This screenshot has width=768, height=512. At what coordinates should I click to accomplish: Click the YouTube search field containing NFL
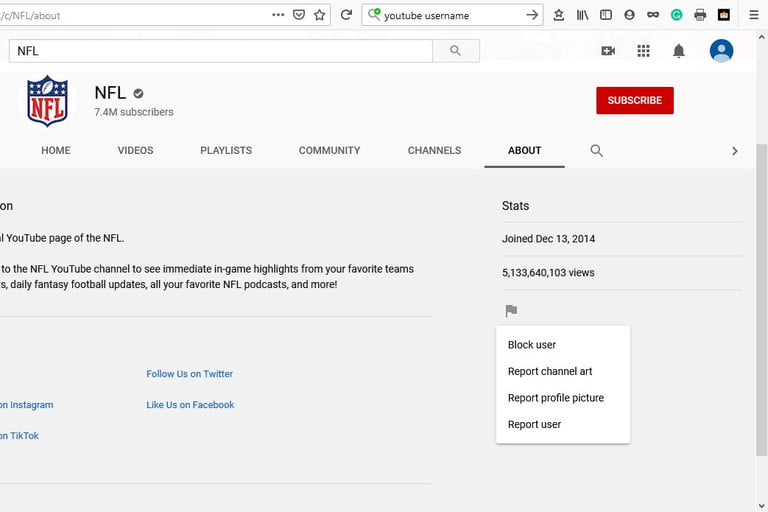point(220,51)
